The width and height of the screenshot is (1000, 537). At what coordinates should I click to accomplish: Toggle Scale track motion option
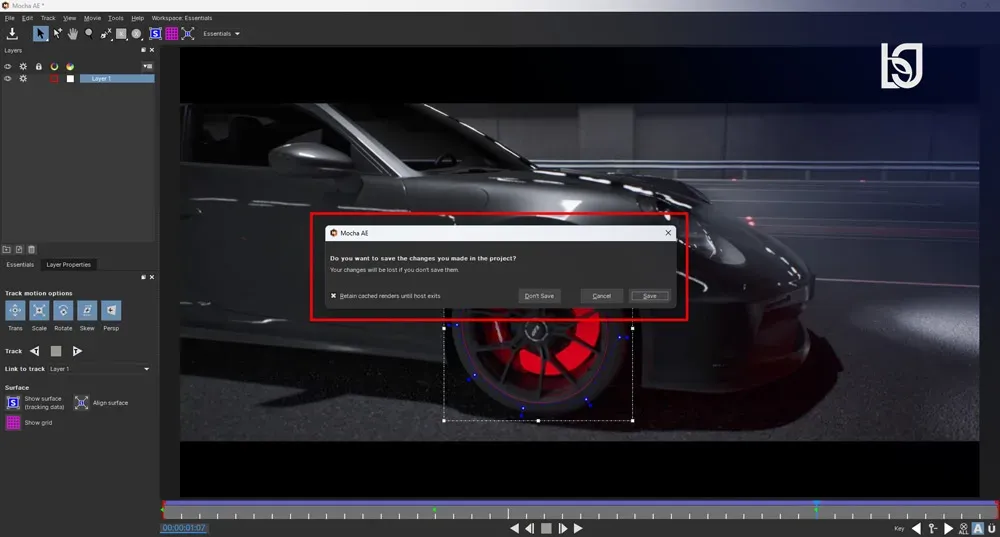click(x=39, y=311)
